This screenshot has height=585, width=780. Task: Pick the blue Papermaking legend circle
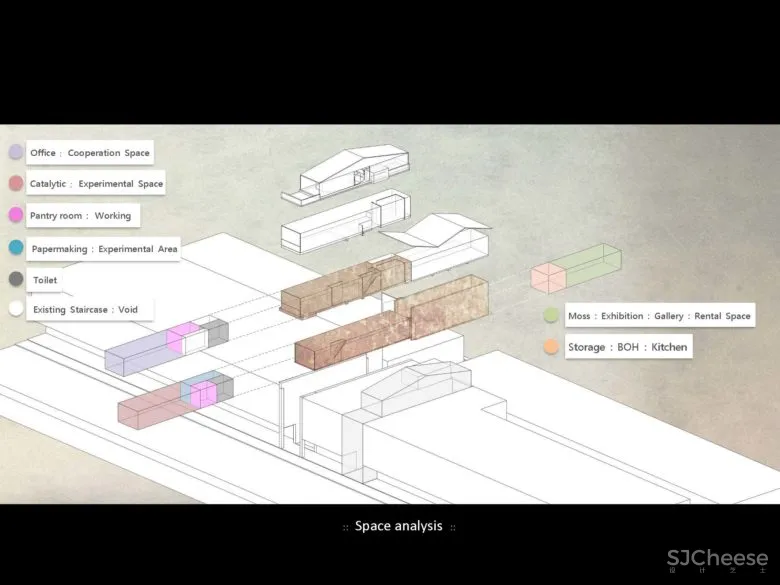coord(16,248)
